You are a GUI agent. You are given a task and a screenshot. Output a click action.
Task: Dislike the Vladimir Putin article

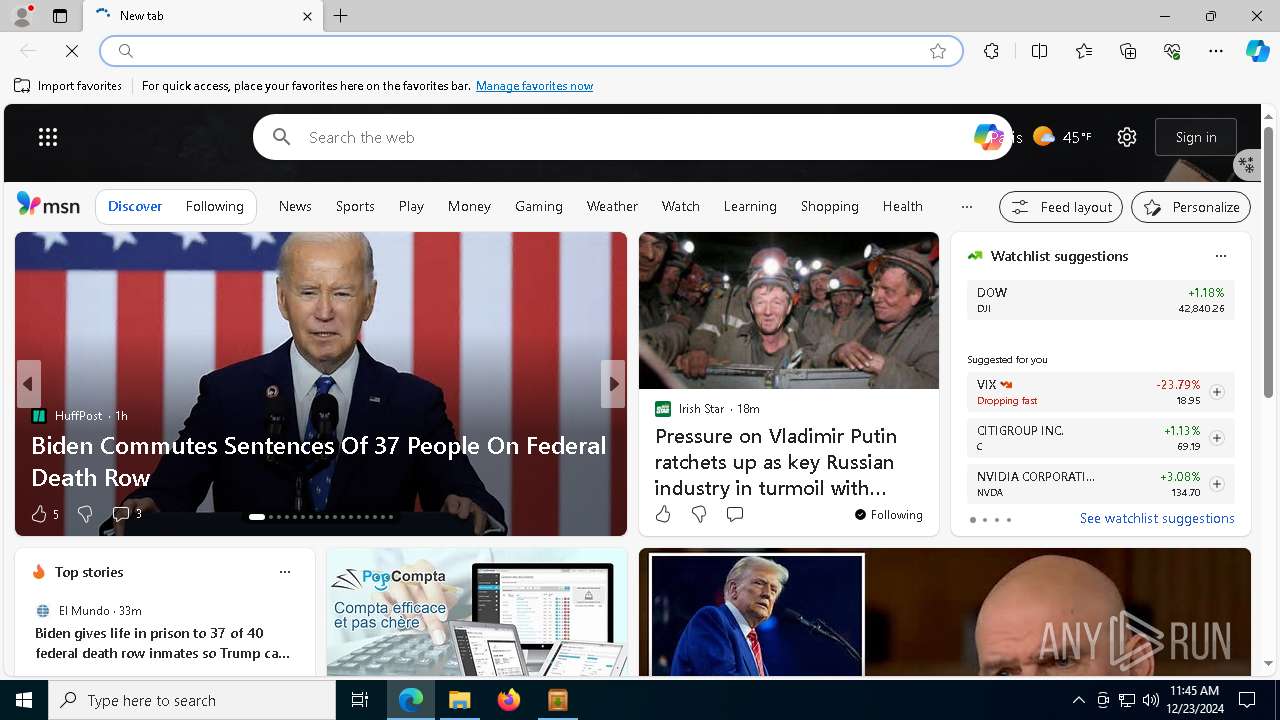click(x=699, y=514)
